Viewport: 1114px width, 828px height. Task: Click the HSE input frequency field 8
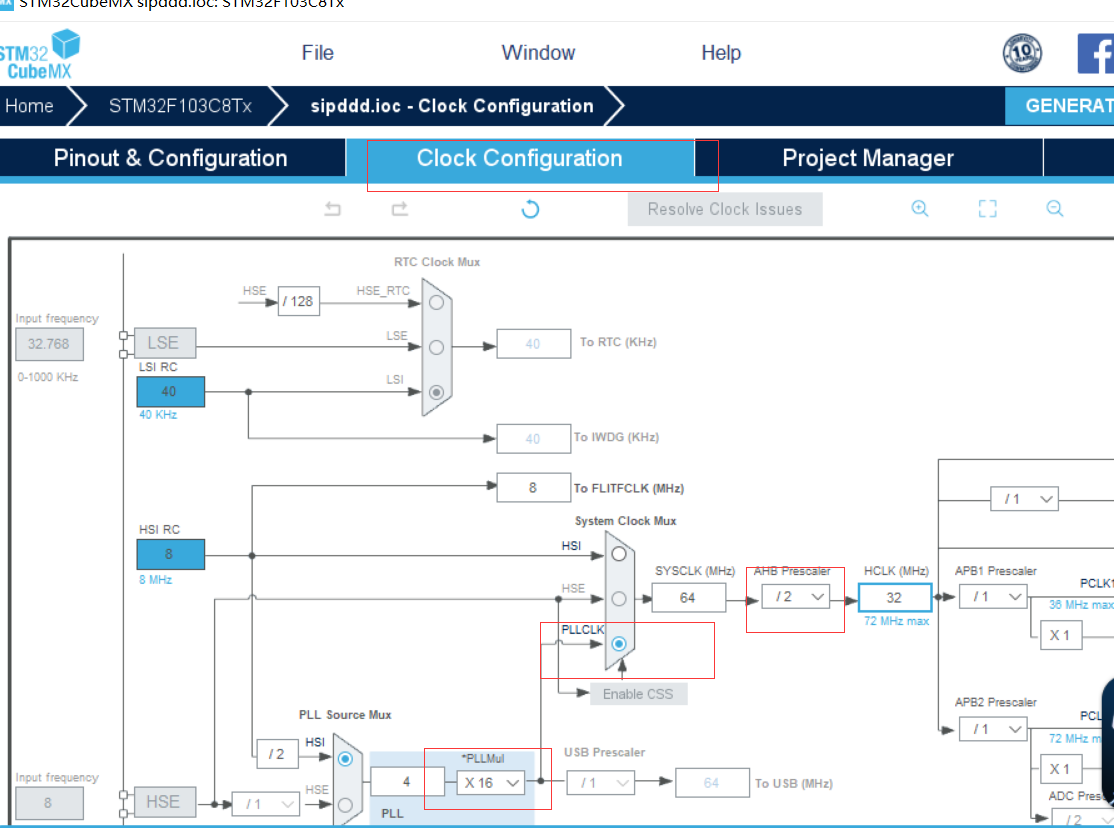(x=49, y=803)
